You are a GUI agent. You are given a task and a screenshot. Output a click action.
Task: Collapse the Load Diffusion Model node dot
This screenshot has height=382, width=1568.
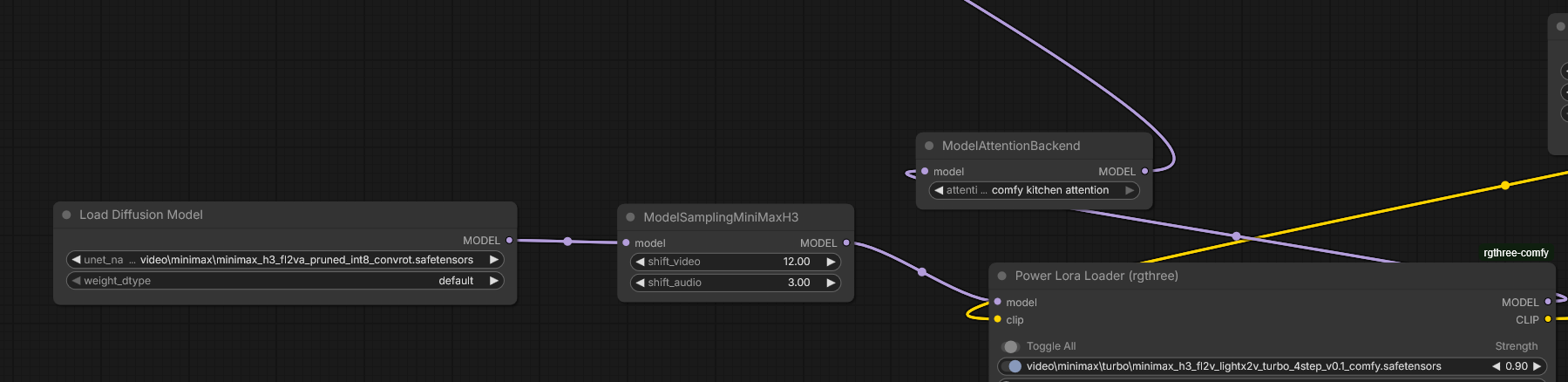(66, 215)
